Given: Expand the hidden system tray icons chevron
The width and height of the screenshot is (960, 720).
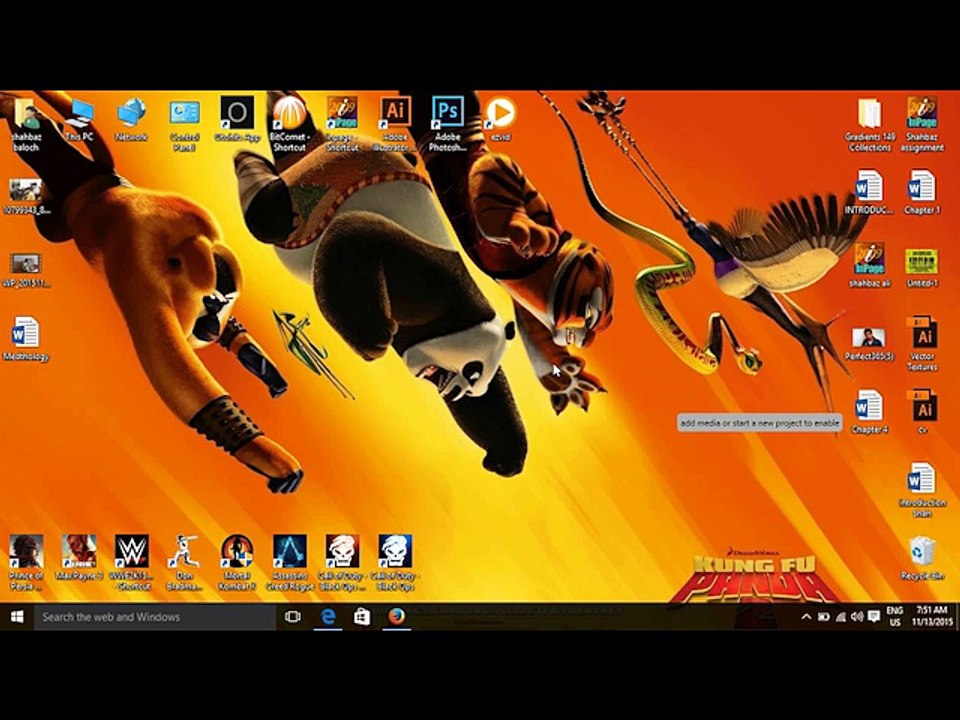Looking at the screenshot, I should [x=806, y=617].
